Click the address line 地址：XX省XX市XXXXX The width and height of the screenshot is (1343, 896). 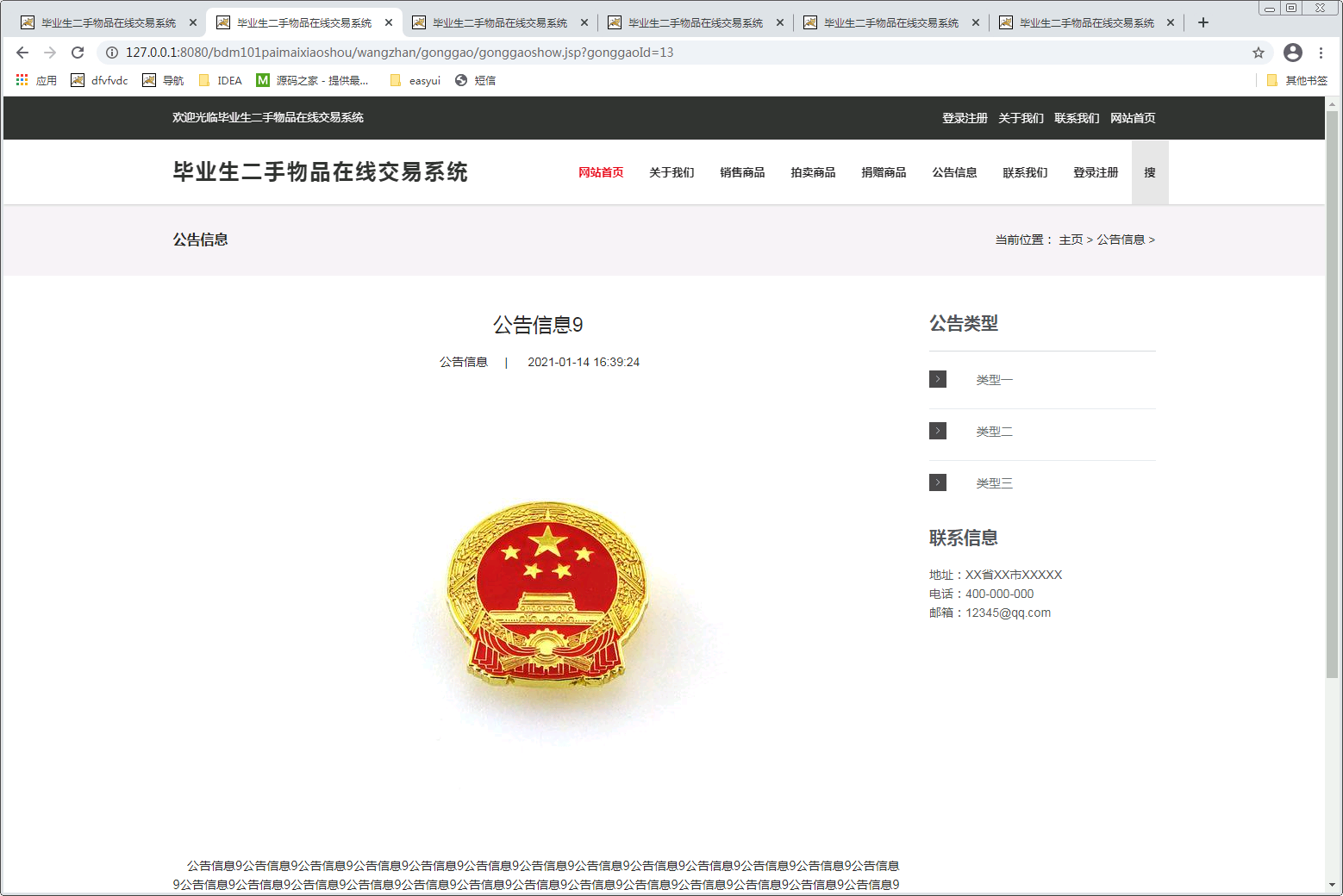[x=996, y=575]
